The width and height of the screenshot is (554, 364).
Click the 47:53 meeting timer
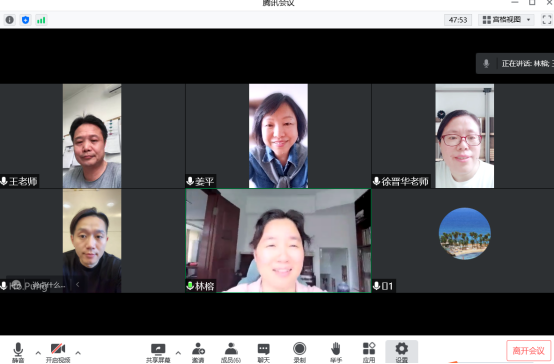pyautogui.click(x=458, y=20)
